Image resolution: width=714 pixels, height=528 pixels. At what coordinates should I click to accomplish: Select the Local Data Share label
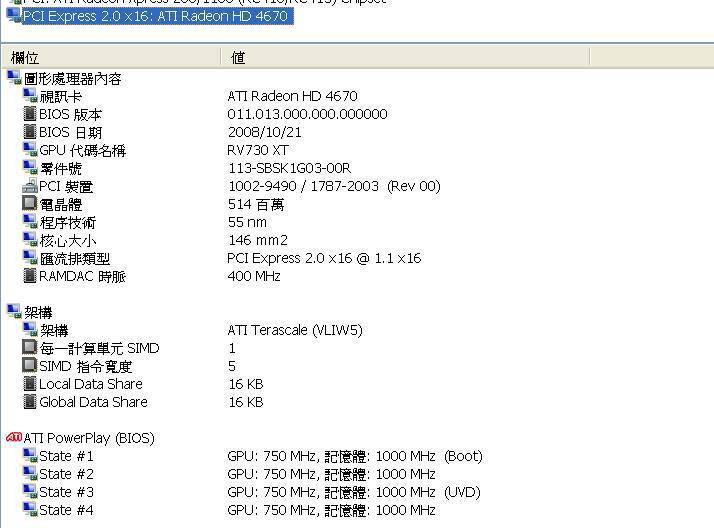(91, 384)
